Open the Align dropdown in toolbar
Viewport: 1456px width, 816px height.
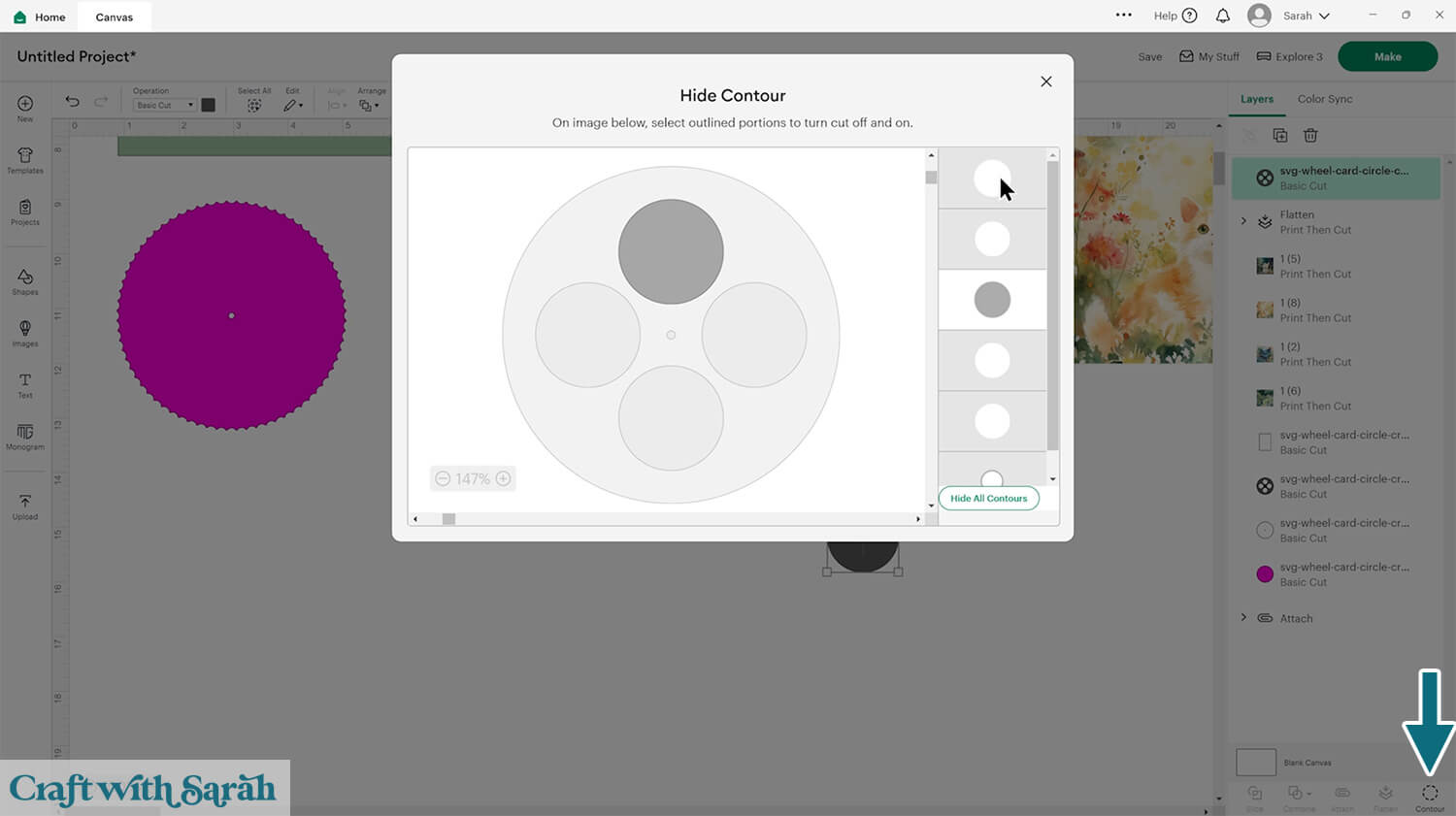(x=336, y=105)
